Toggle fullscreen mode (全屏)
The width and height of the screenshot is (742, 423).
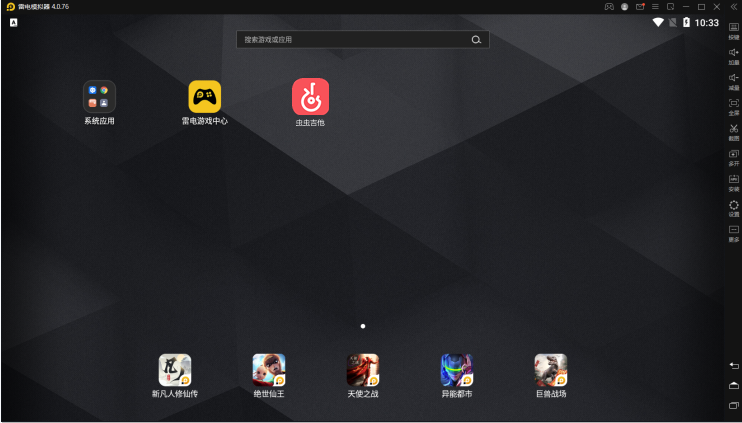coord(733,105)
